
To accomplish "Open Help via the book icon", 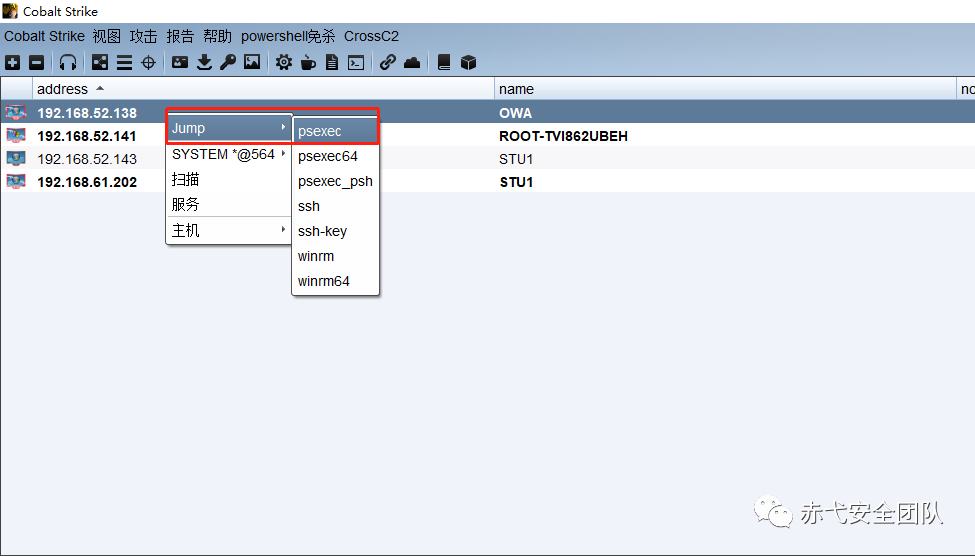I will tap(444, 62).
